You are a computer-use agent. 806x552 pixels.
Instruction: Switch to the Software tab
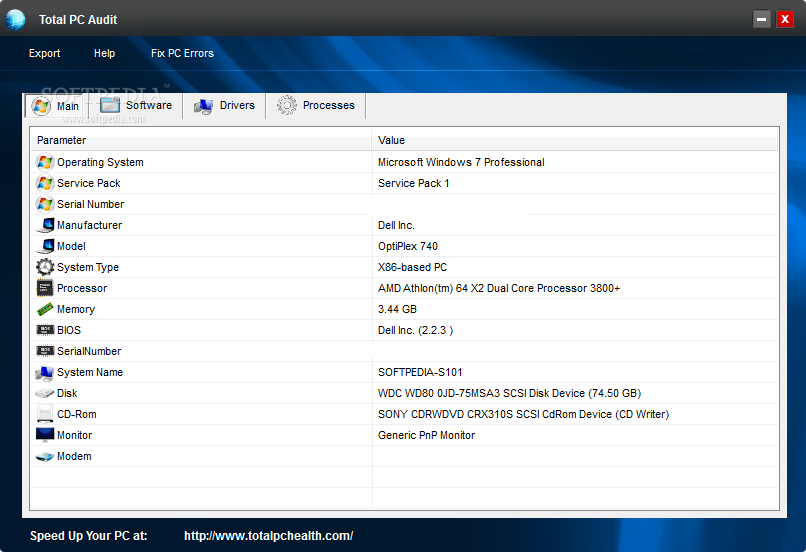coord(136,105)
